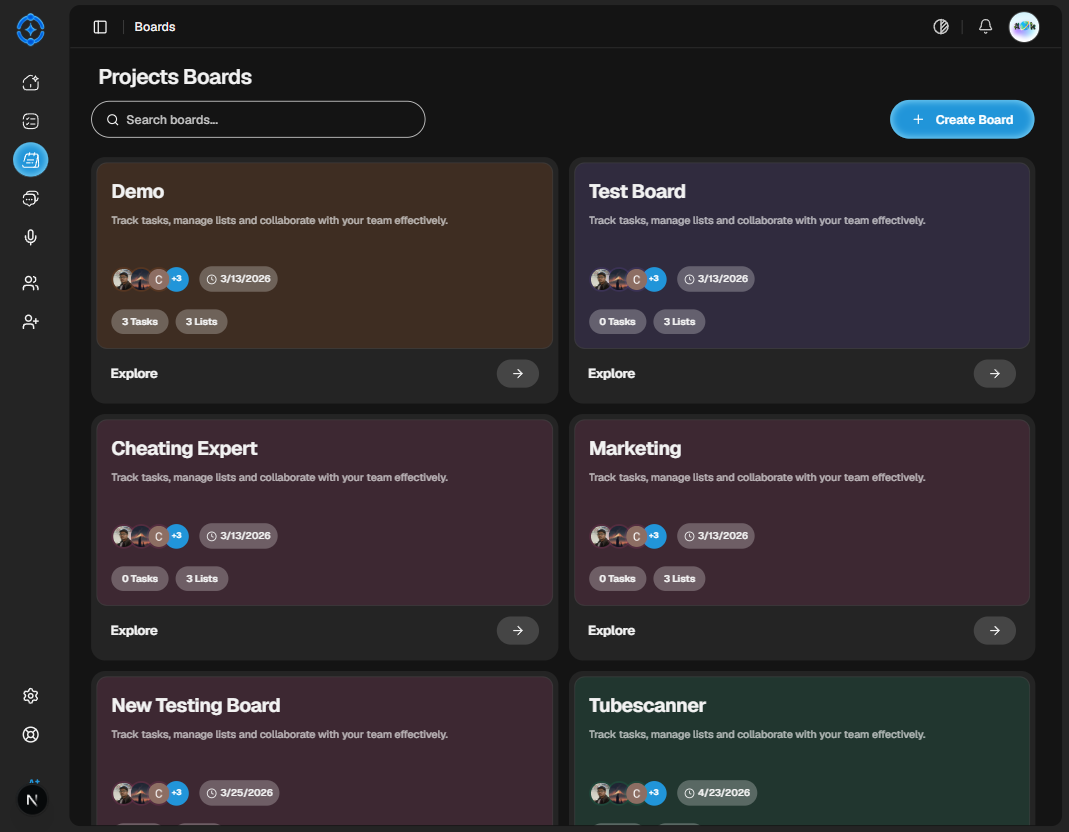This screenshot has height=832, width=1069.
Task: Click the Boards breadcrumb label
Action: (155, 27)
